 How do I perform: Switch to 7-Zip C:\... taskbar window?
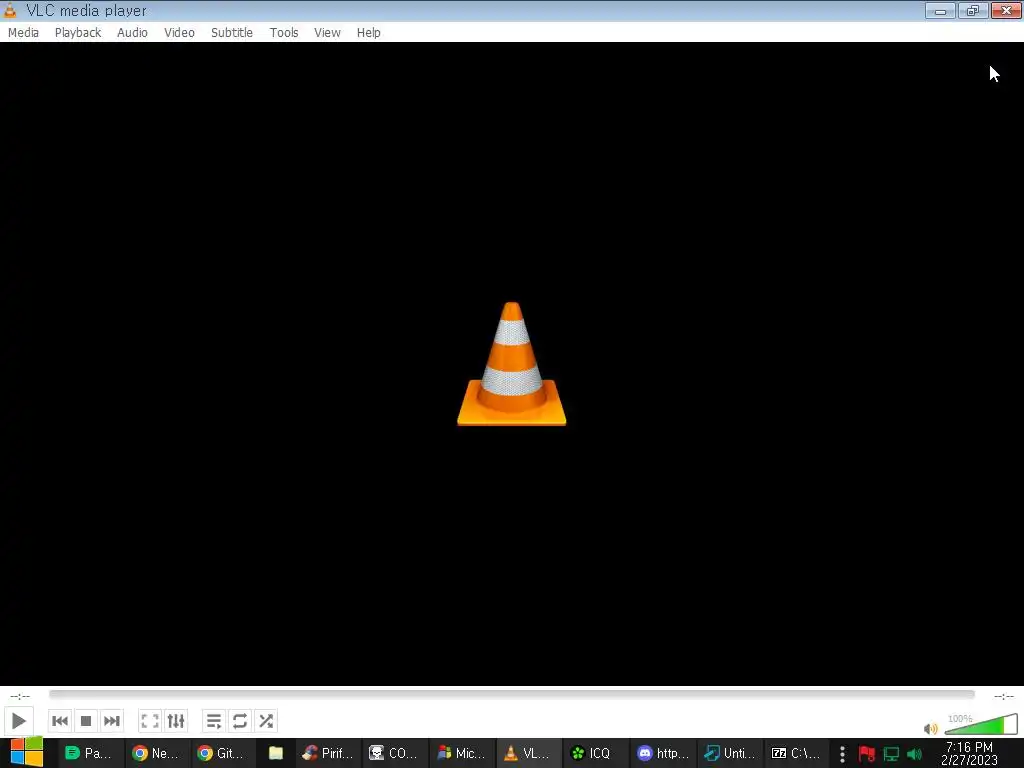(797, 754)
